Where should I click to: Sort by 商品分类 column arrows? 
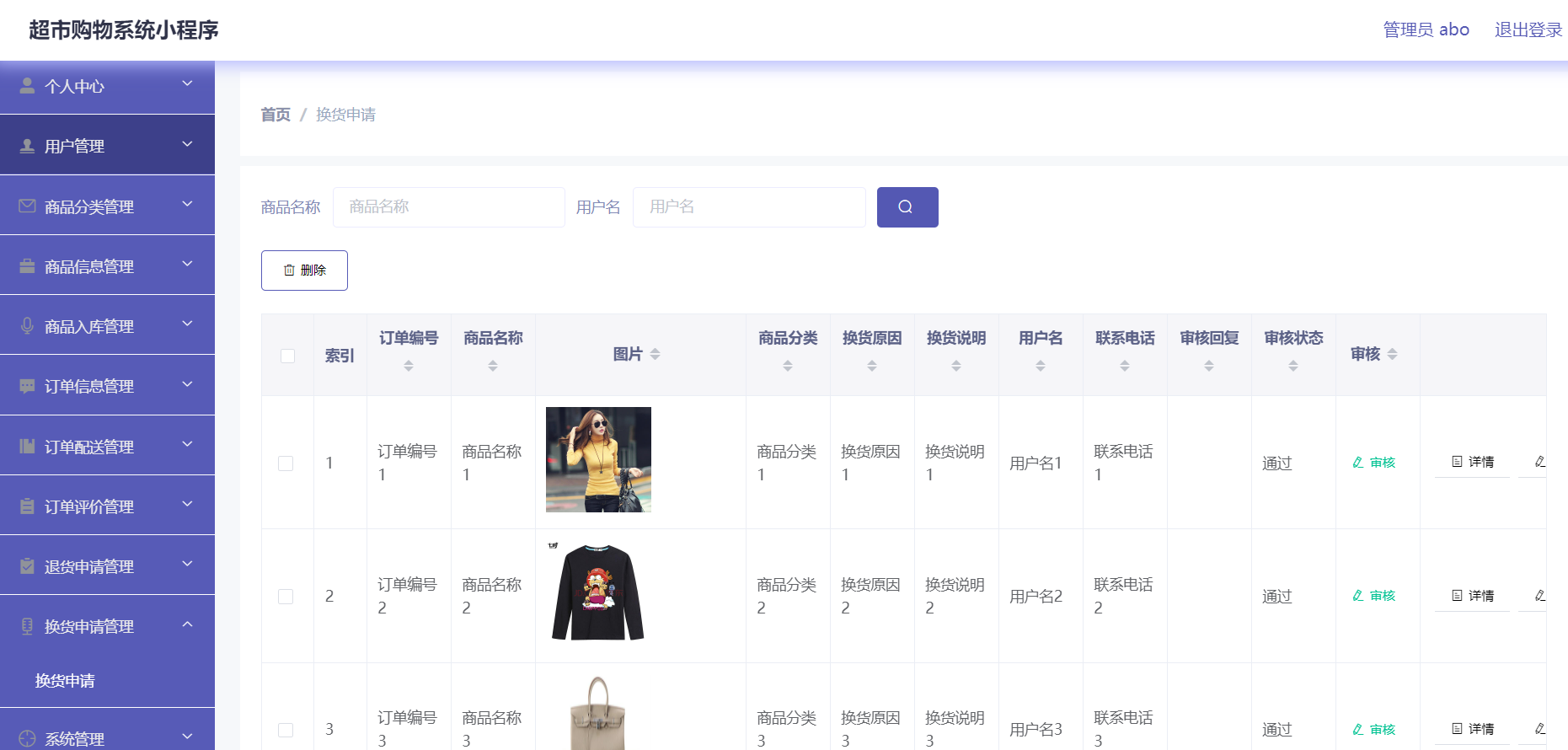pos(788,366)
